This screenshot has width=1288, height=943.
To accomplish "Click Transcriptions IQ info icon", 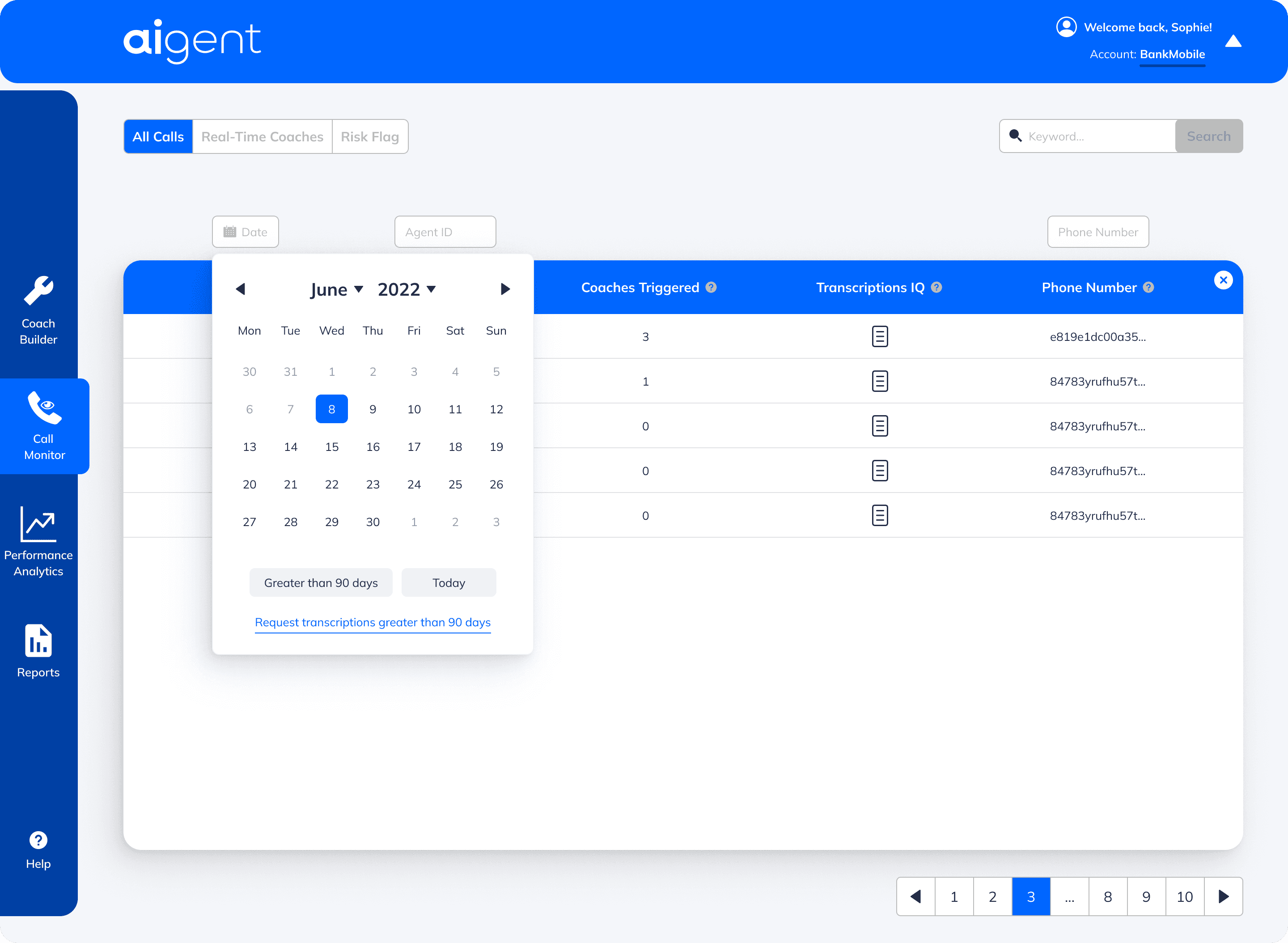I will coord(936,288).
